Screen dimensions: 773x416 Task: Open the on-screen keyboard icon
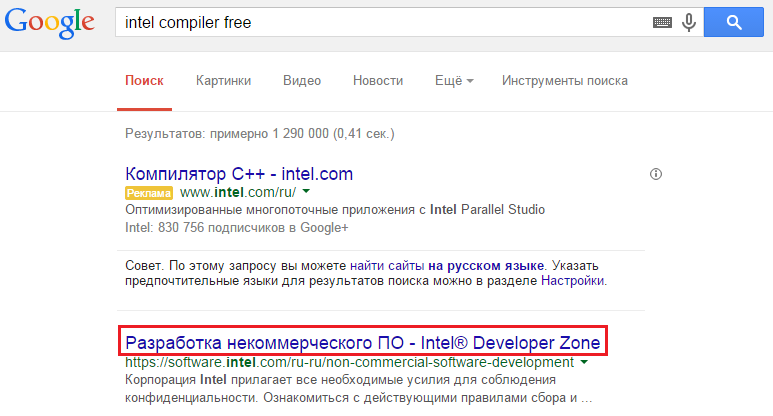pyautogui.click(x=662, y=22)
